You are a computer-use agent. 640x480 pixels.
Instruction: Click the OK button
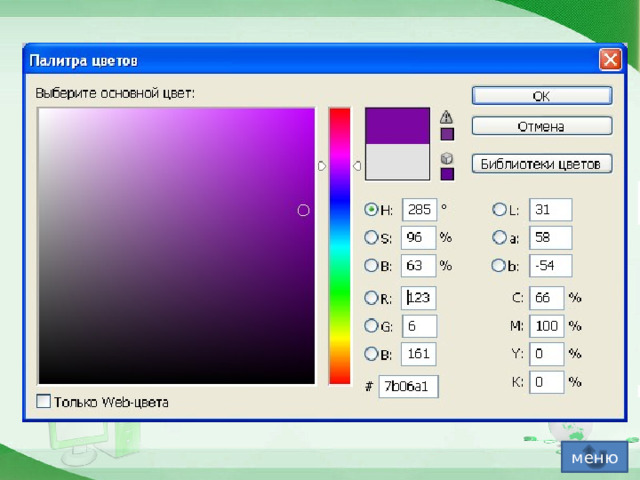(542, 96)
